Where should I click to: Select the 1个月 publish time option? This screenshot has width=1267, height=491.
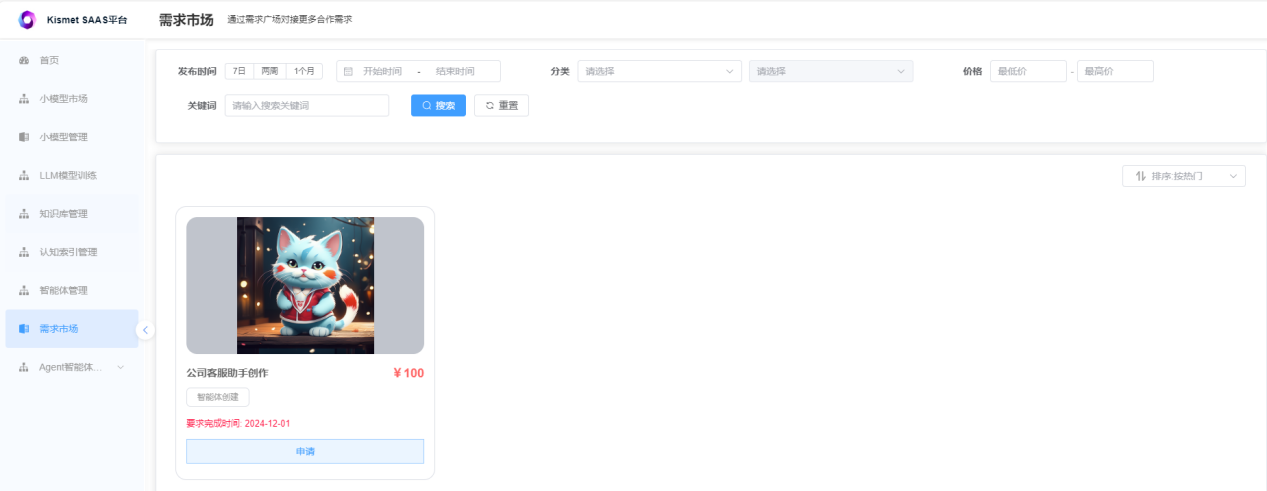[304, 71]
